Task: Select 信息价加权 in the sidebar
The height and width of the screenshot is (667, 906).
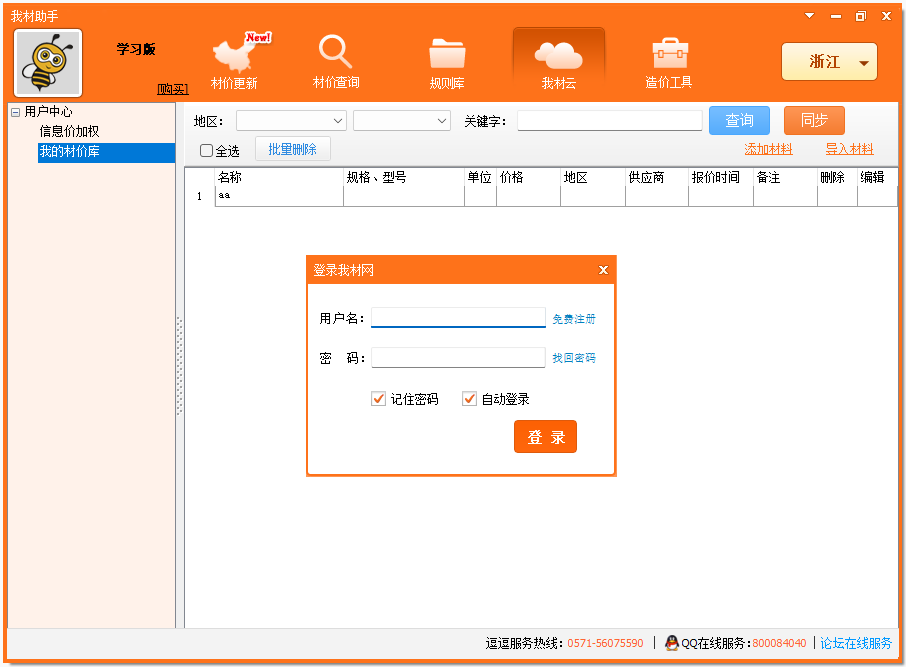Action: coord(69,131)
